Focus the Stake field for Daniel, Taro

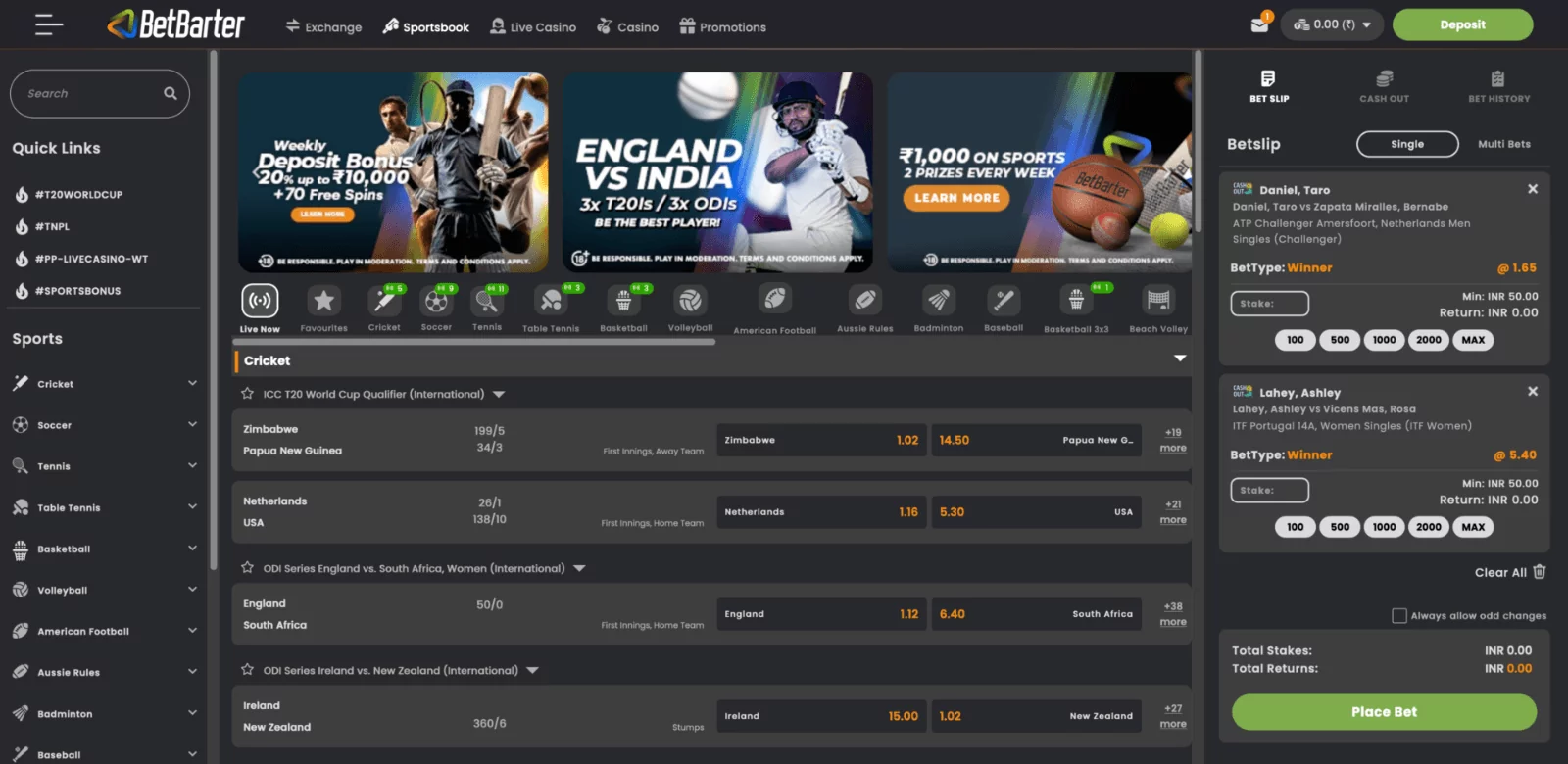point(1270,304)
